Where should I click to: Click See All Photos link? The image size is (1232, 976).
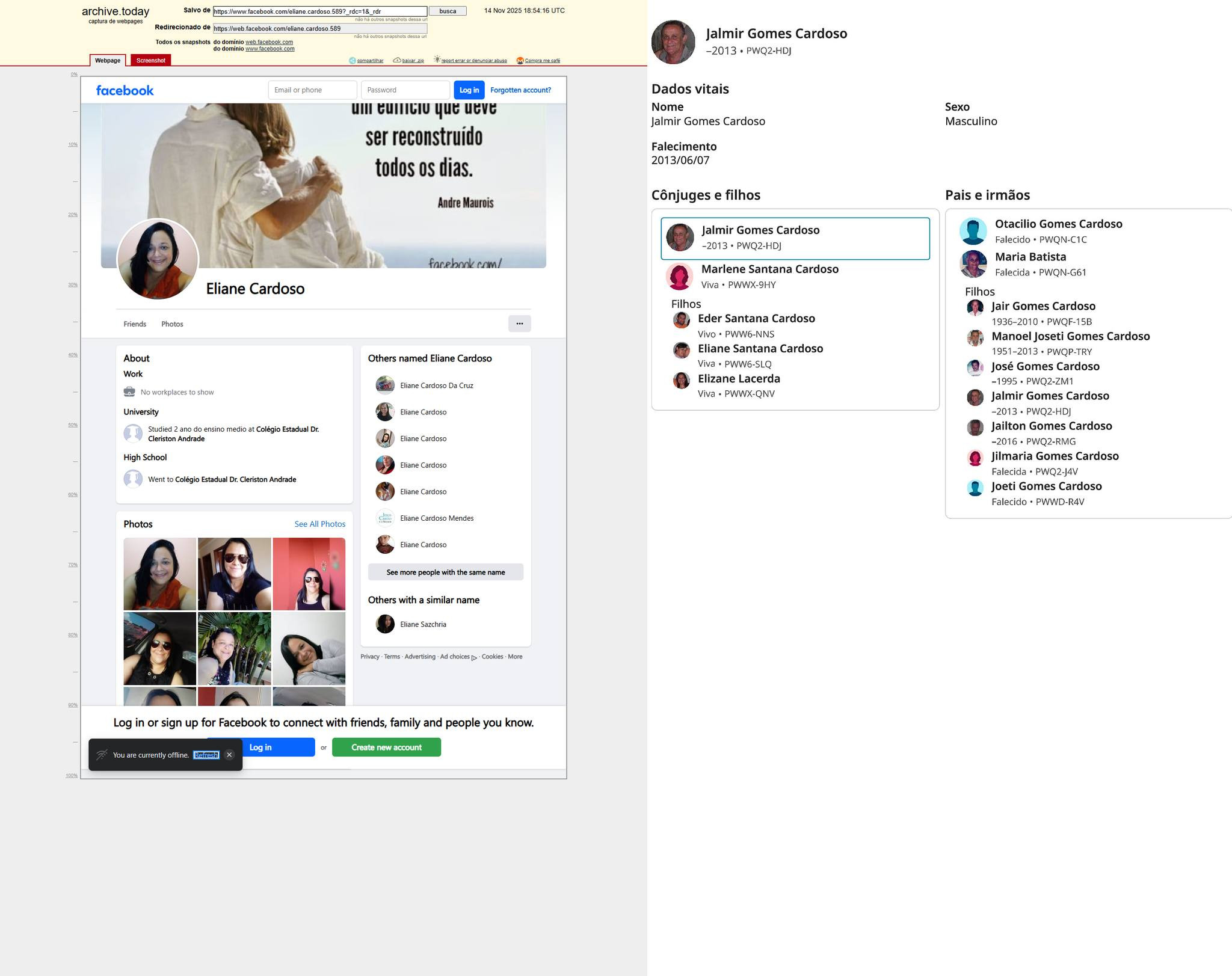click(319, 524)
